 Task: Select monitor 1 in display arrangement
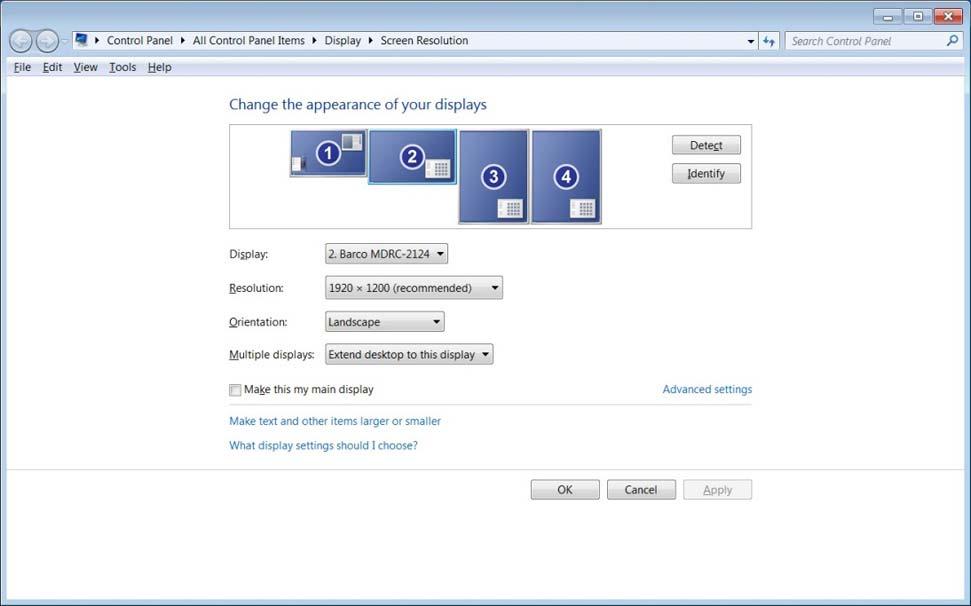tap(328, 153)
